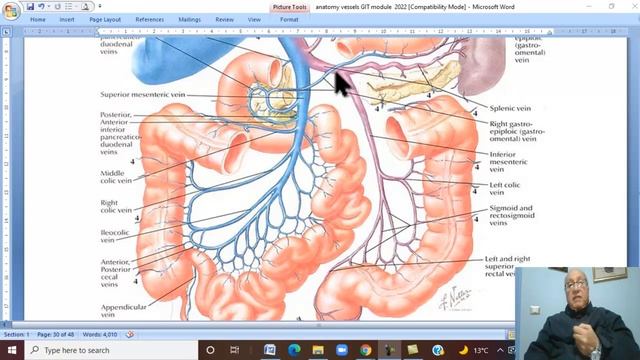
Task: Open the Insert ribbon tab
Action: click(x=67, y=19)
